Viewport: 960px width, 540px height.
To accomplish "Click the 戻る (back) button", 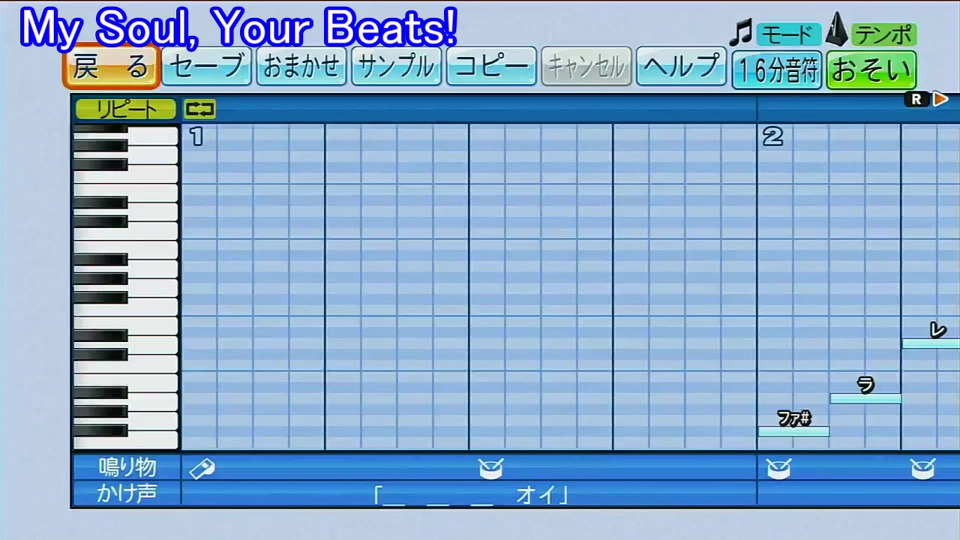I will pos(111,66).
